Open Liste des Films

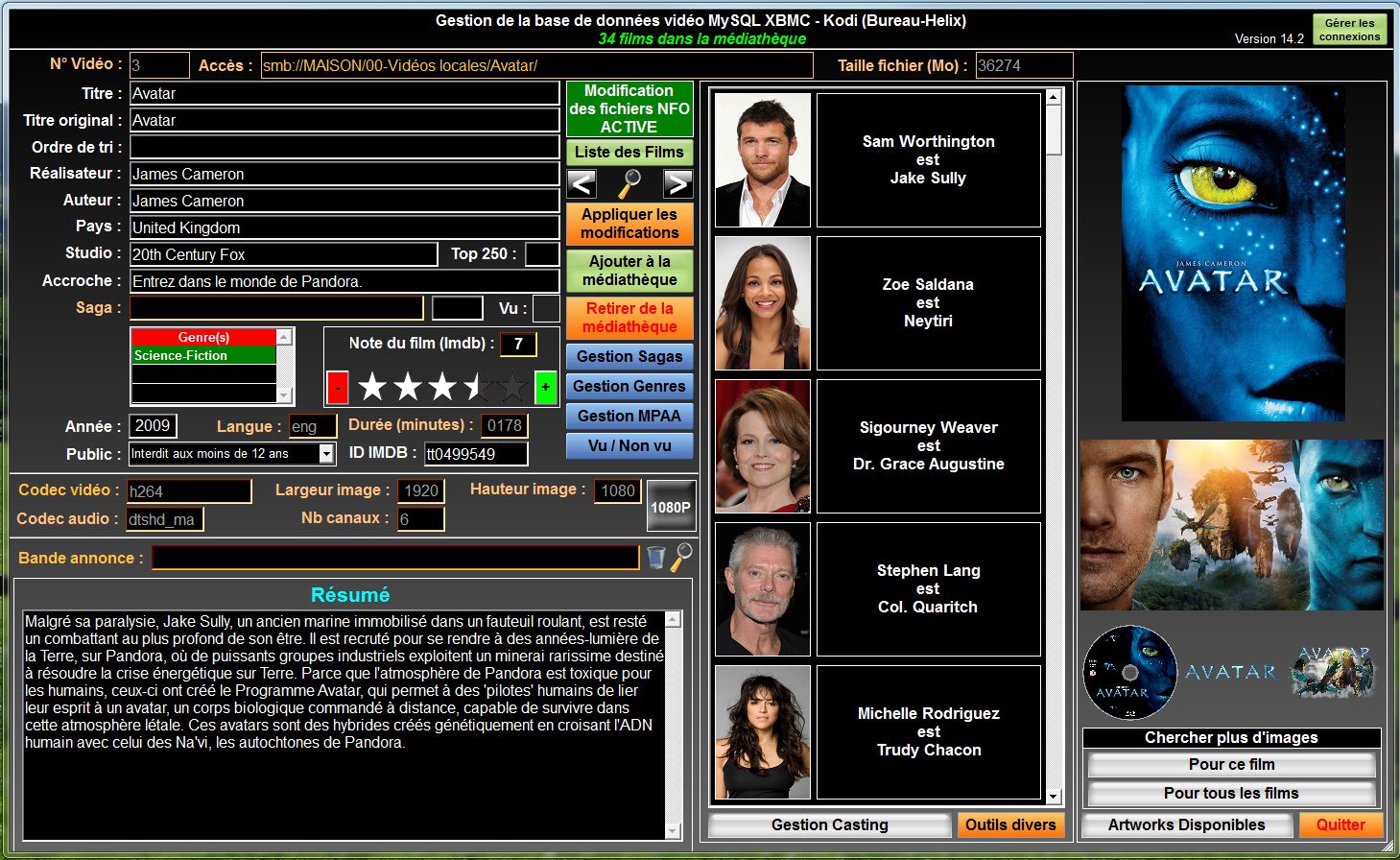(629, 152)
